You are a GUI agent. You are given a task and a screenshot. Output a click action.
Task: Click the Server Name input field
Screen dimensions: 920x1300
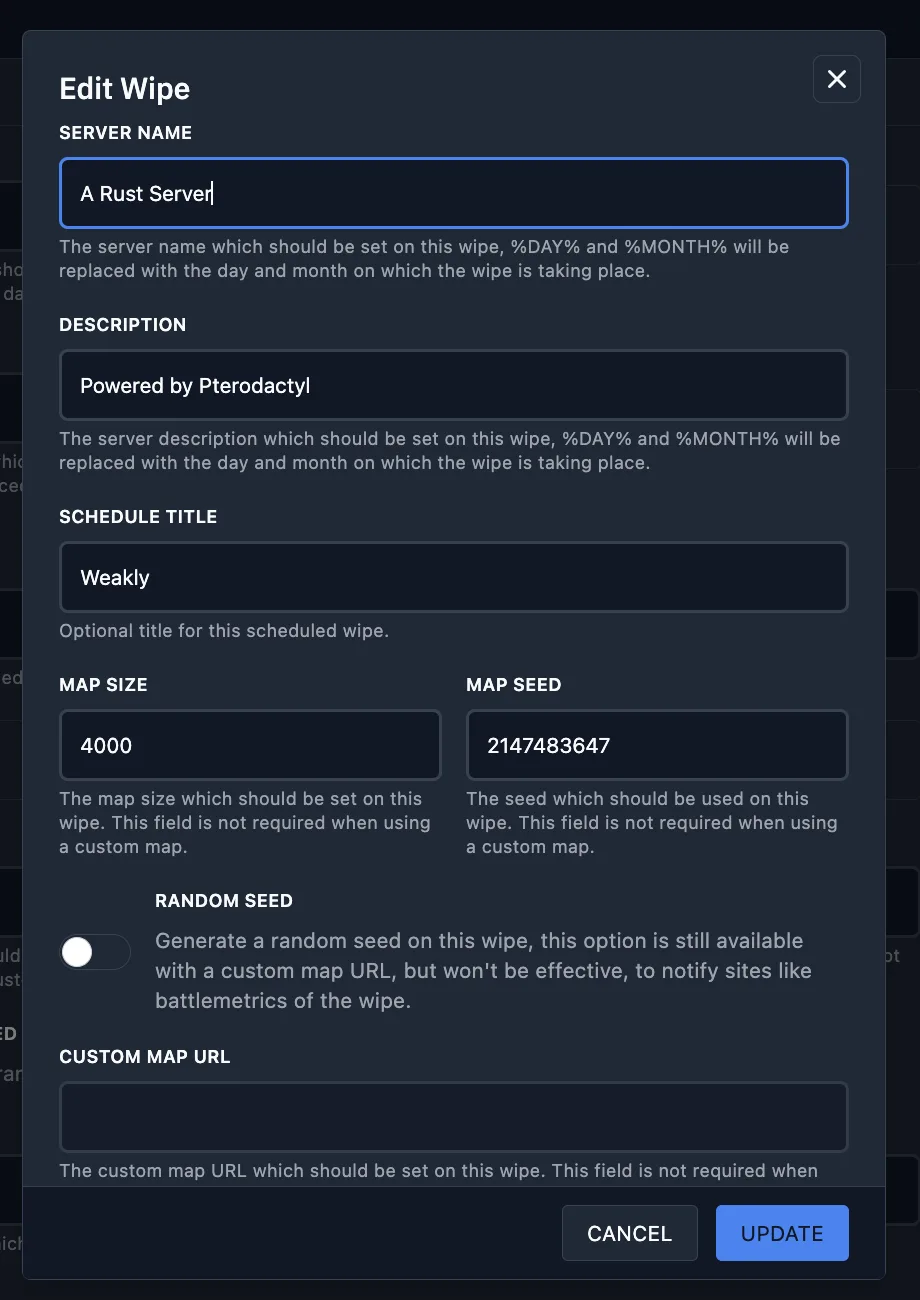[453, 193]
